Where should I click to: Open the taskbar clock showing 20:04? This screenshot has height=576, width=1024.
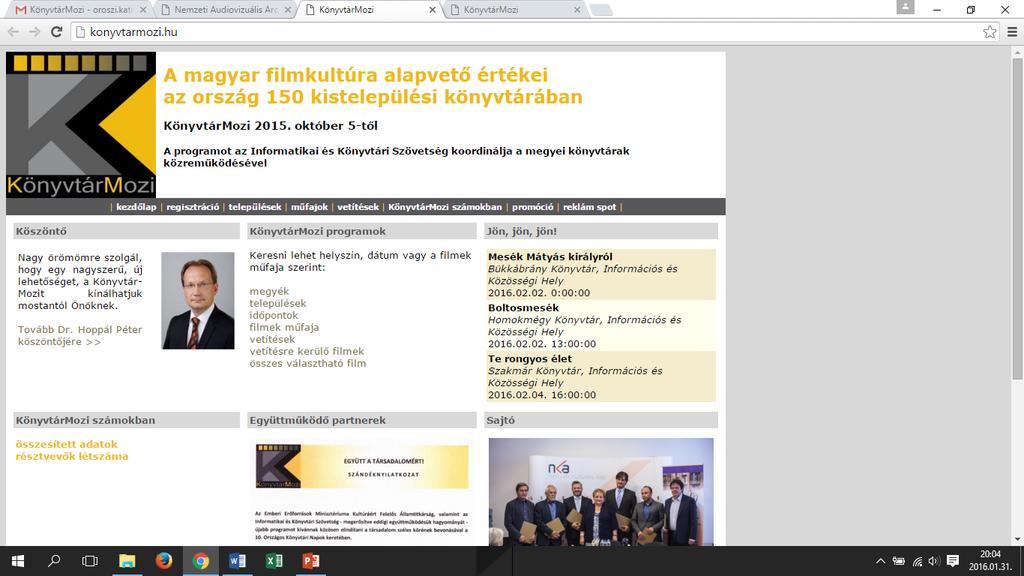tap(990, 561)
